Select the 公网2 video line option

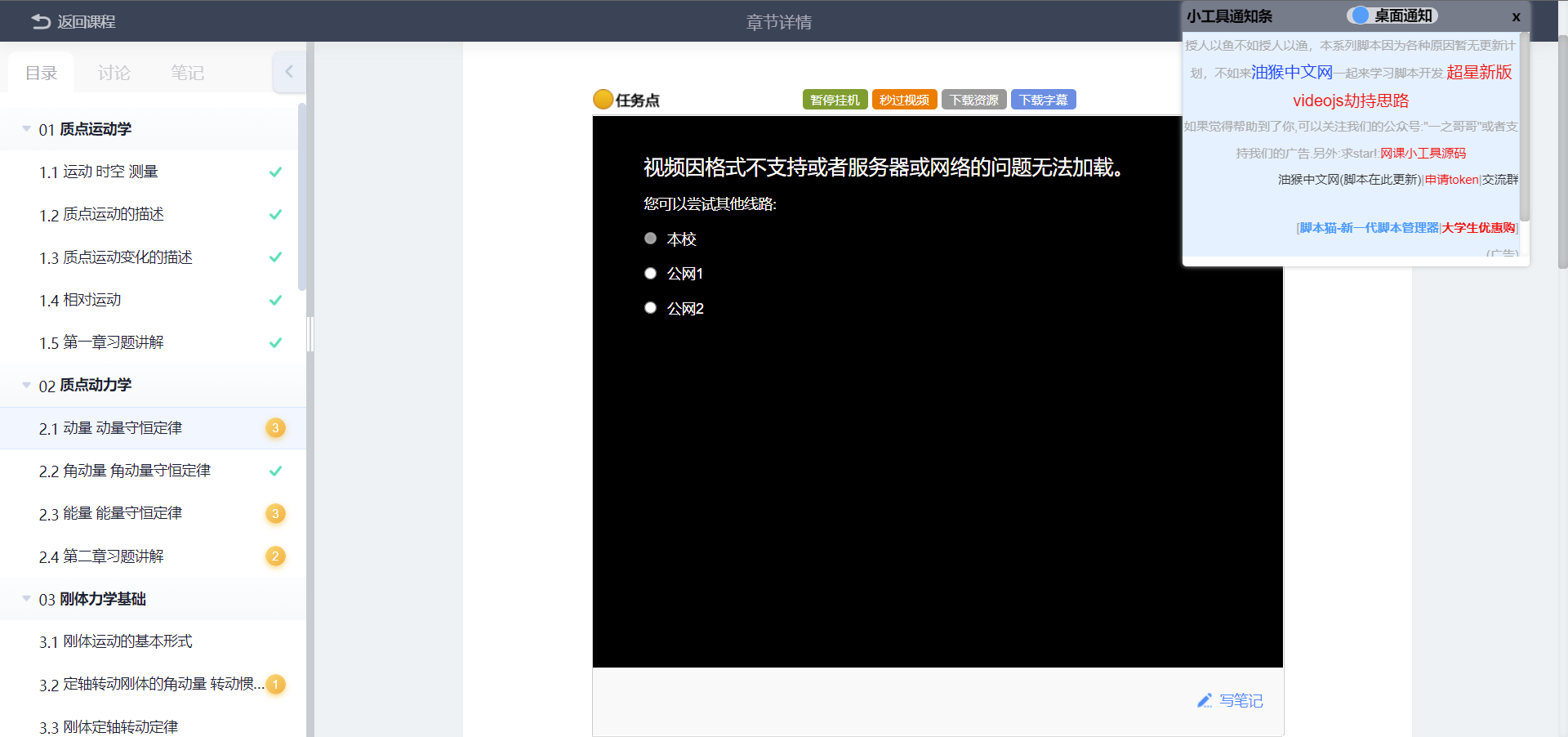pos(650,307)
